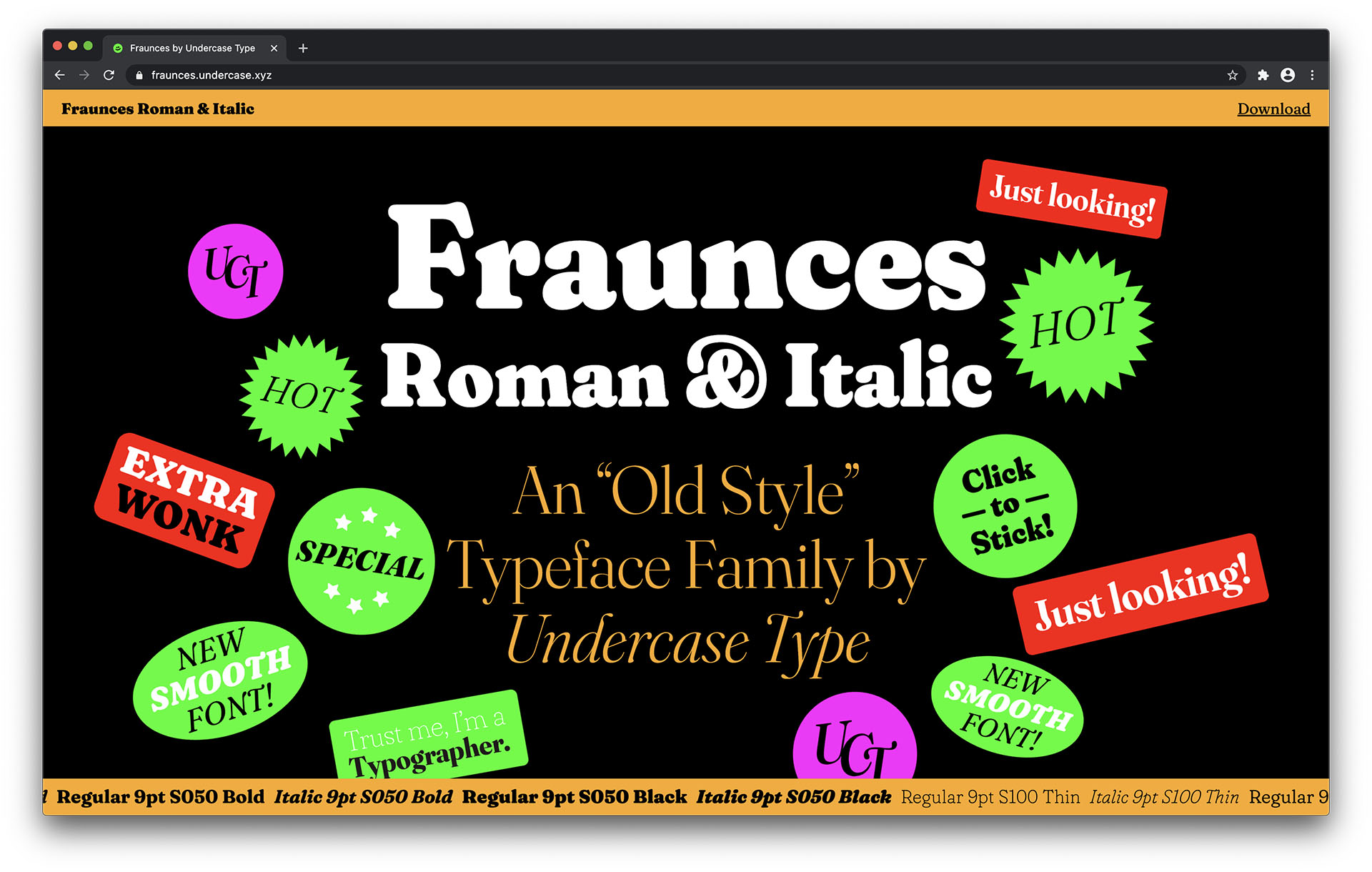Click Italic 9pt S100 Thin in ticker
The image size is (1372, 872).
pyautogui.click(x=1164, y=797)
